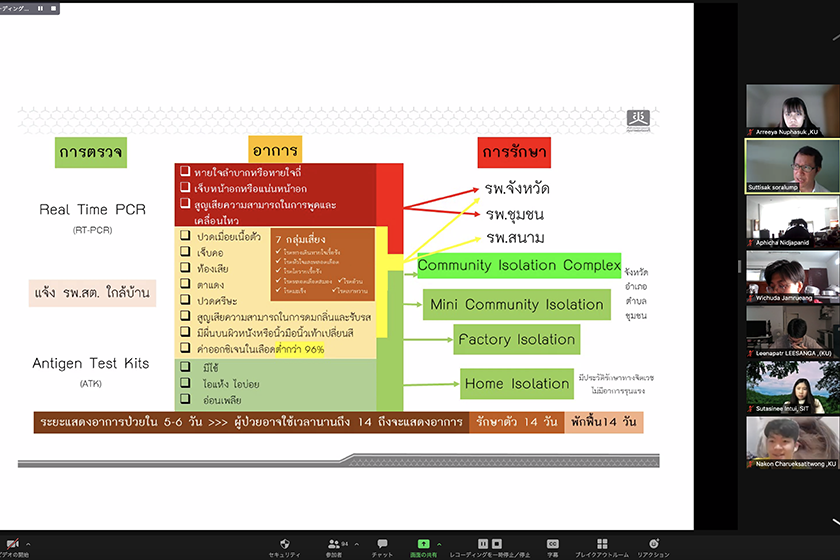The image size is (840, 560).
Task: Open the Security shield icon
Action: pyautogui.click(x=284, y=543)
